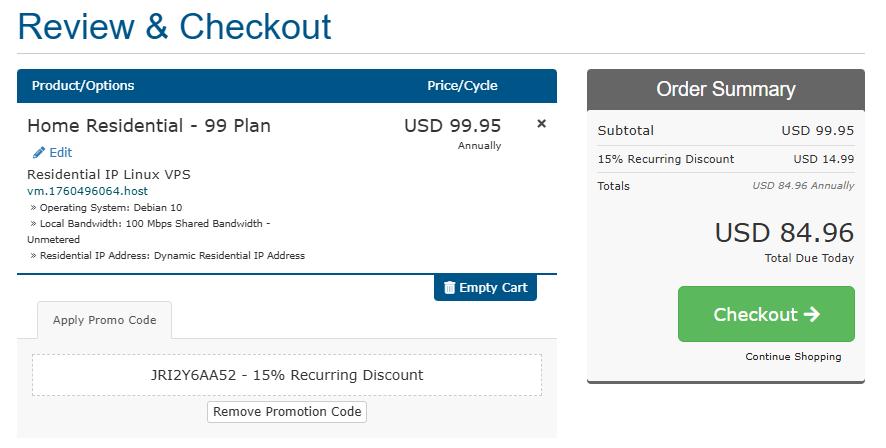The height and width of the screenshot is (448, 886).
Task: Click the pencil Edit icon
Action: point(39,153)
